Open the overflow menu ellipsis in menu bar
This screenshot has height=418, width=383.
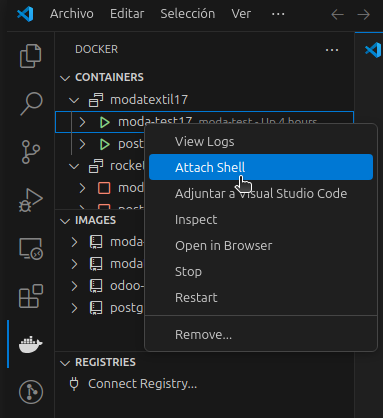tap(278, 14)
